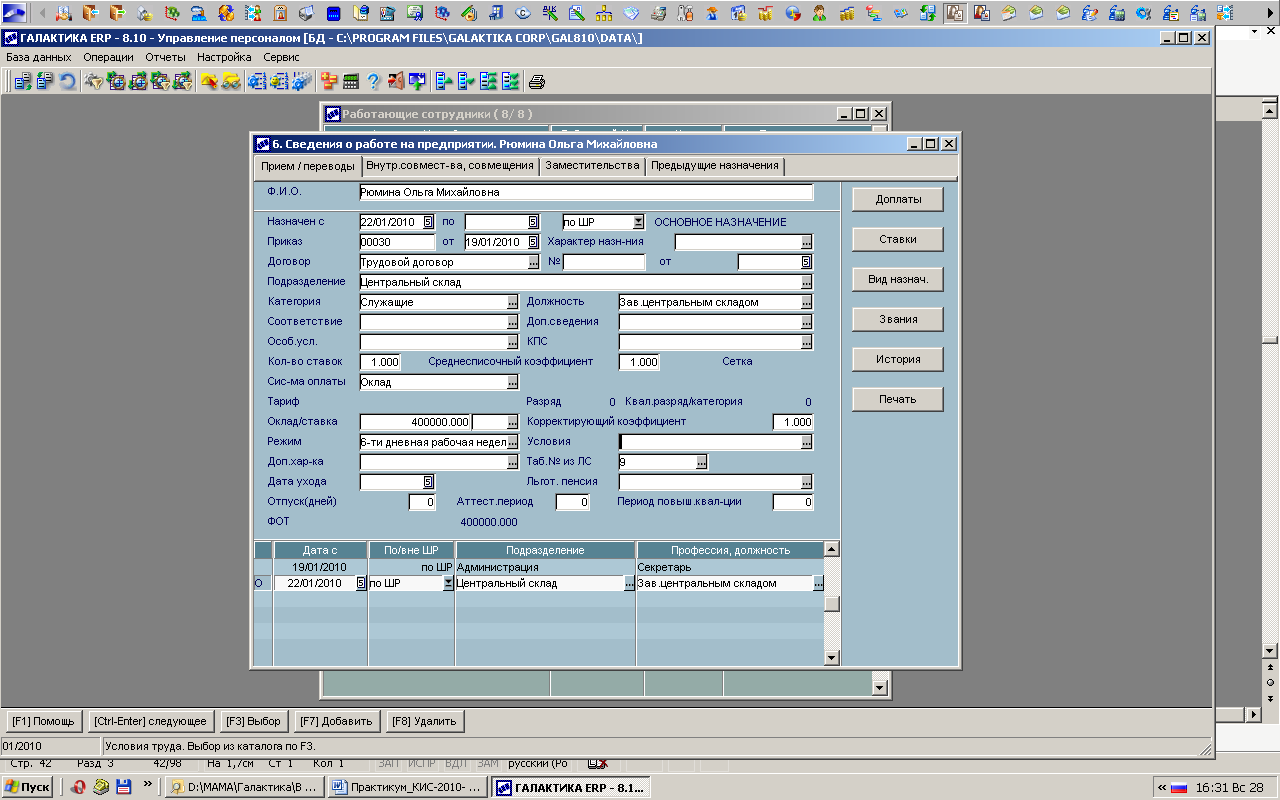Click the [F7] Добавить button
Screen dimensions: 1280x800
coord(335,720)
